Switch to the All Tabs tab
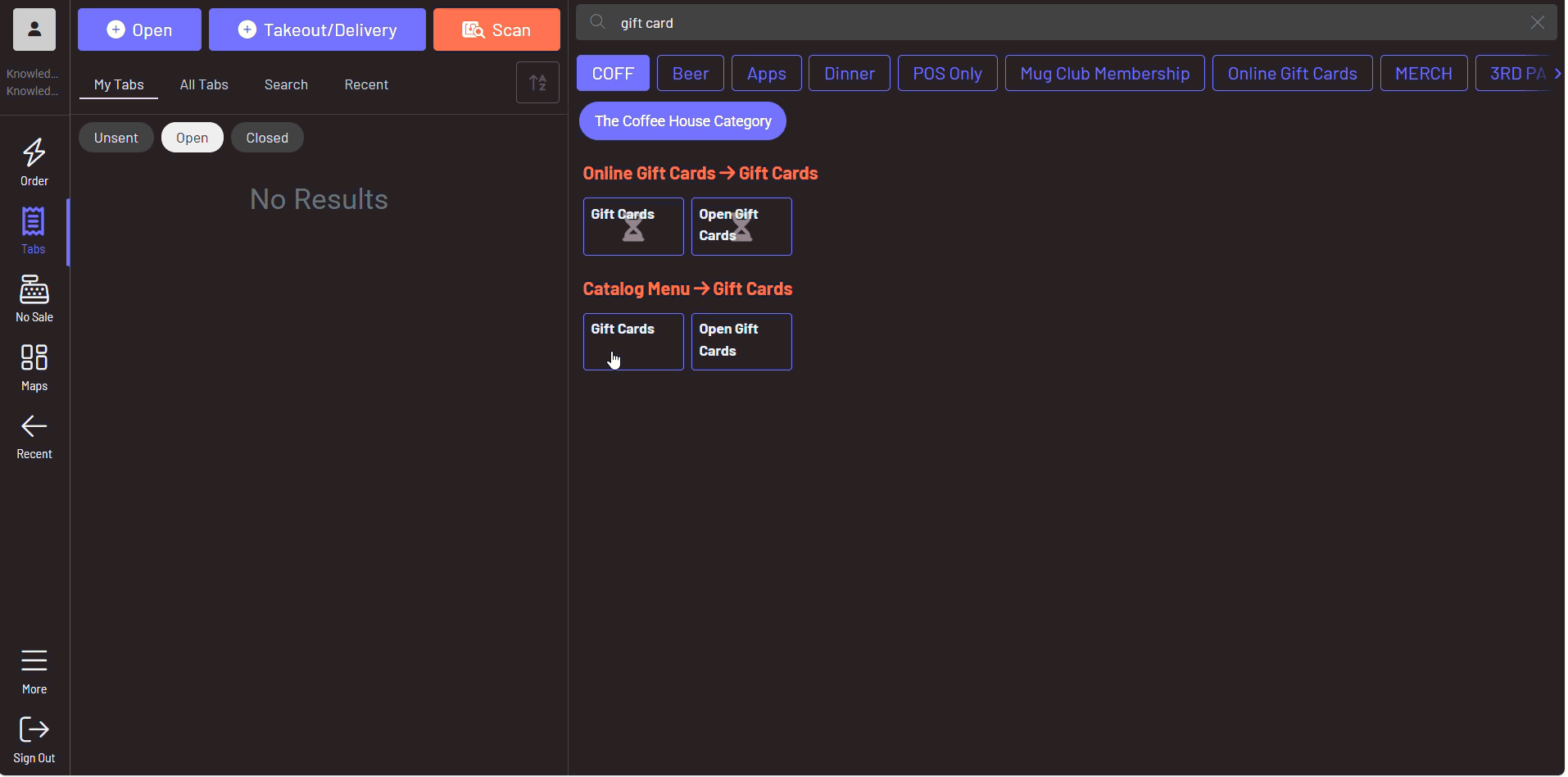 tap(204, 84)
